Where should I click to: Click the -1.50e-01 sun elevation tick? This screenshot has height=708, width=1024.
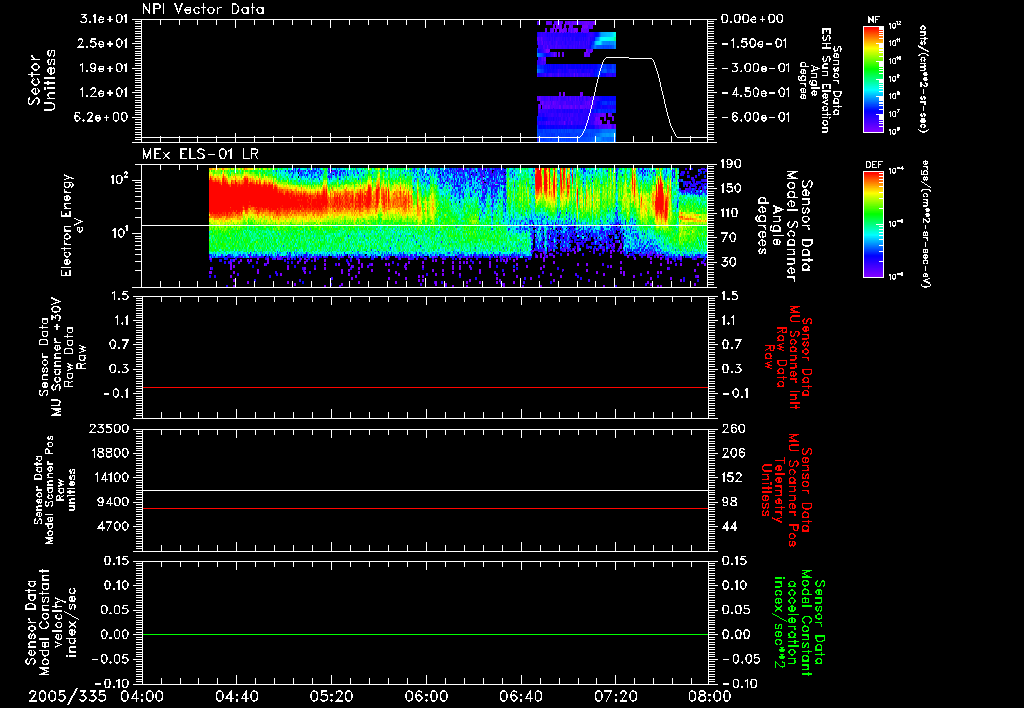pyautogui.click(x=755, y=43)
